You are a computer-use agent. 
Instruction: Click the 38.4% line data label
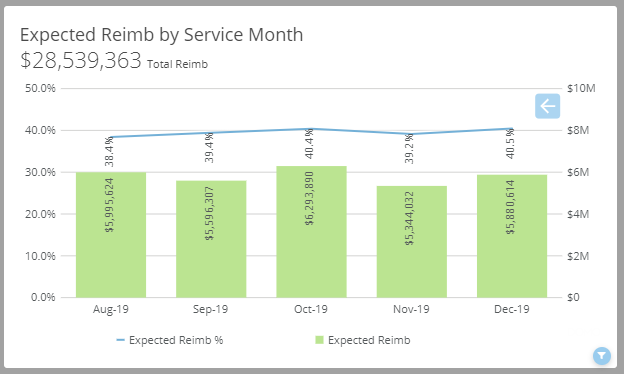pyautogui.click(x=109, y=152)
